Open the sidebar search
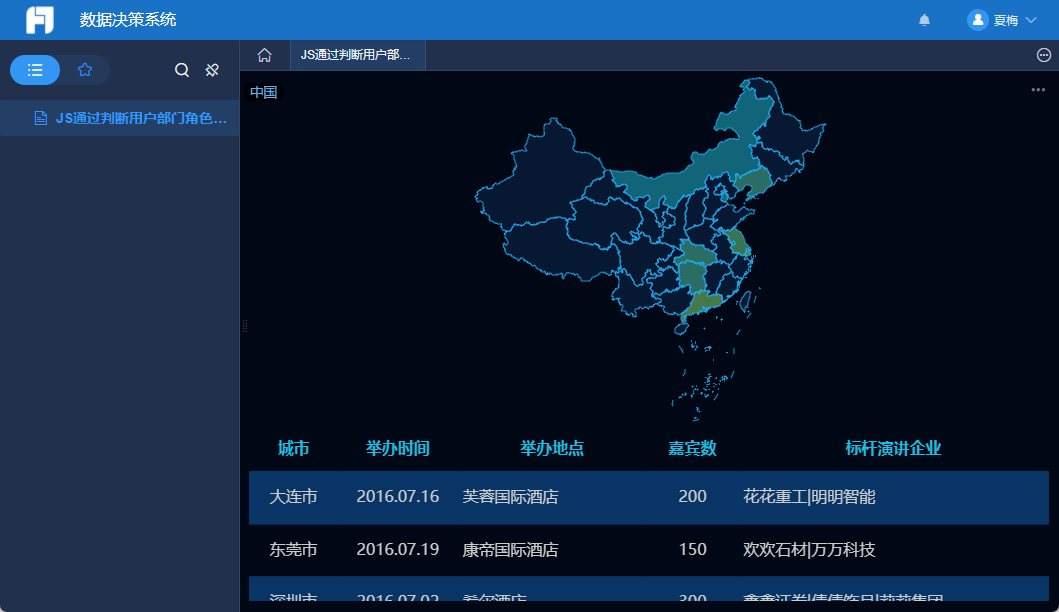1059x612 pixels. [182, 70]
